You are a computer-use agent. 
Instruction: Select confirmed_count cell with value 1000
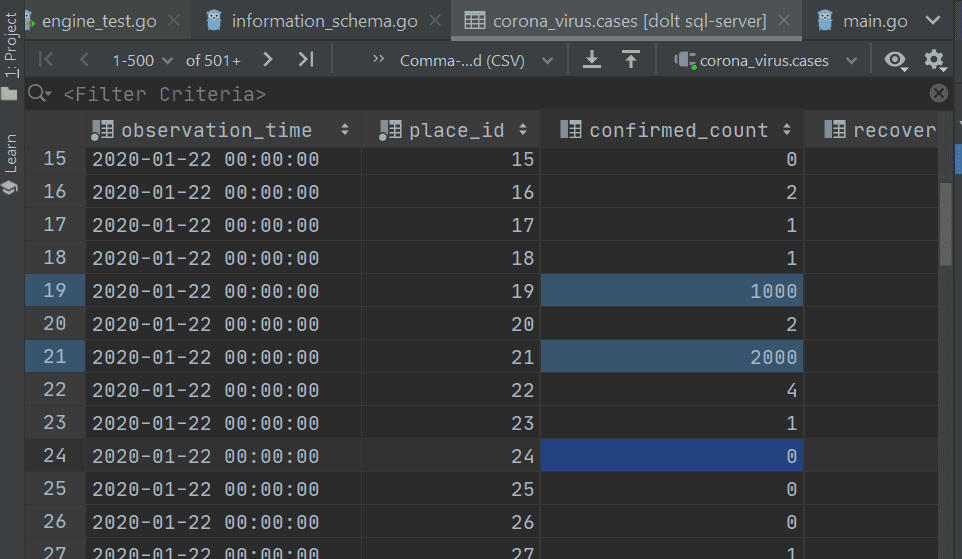pyautogui.click(x=672, y=290)
